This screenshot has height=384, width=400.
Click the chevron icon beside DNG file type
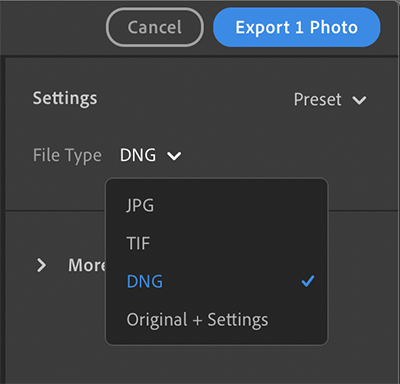tap(174, 156)
